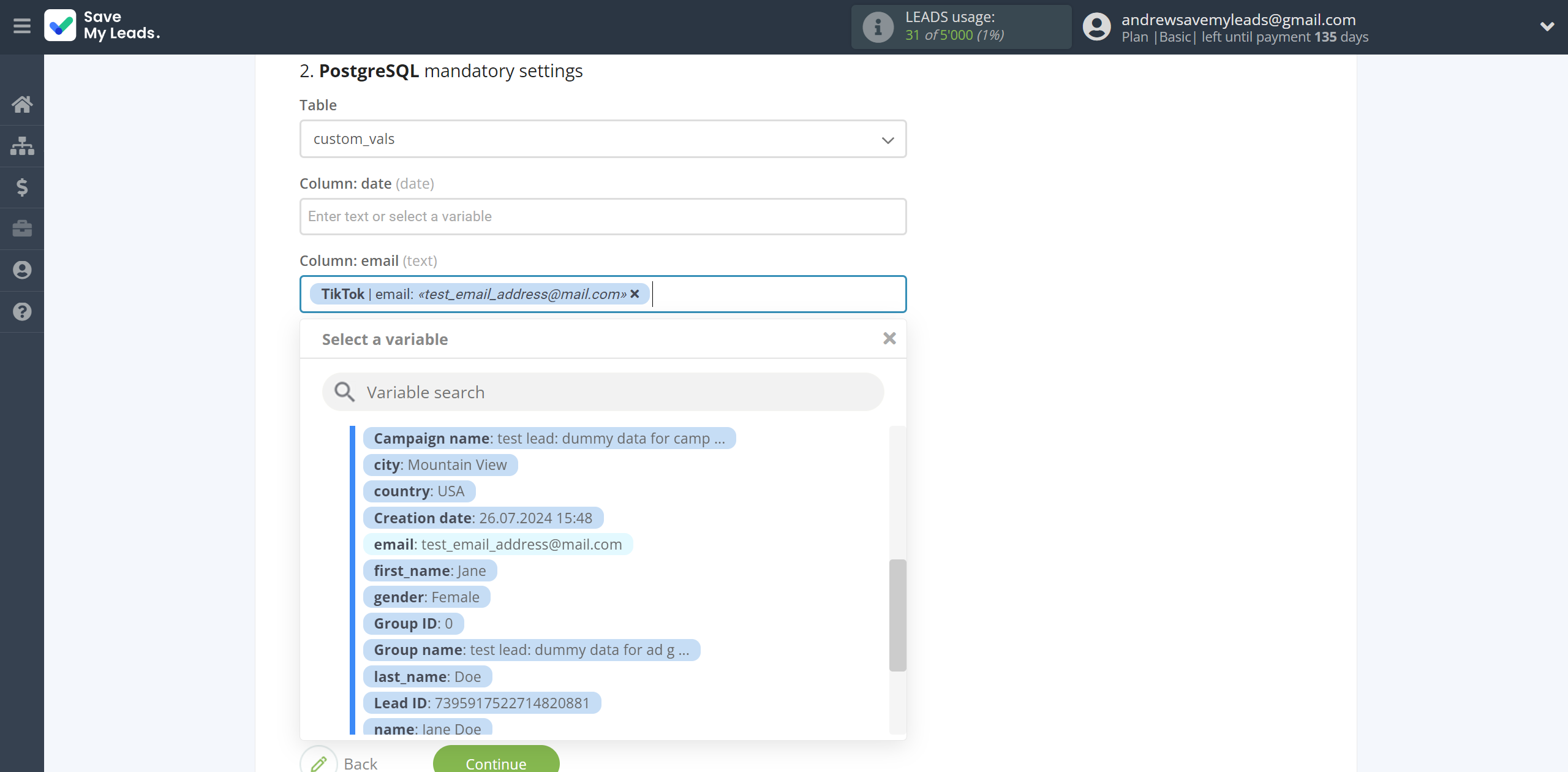Viewport: 1568px width, 772px height.
Task: Open the briefcase services icon
Action: pos(22,229)
